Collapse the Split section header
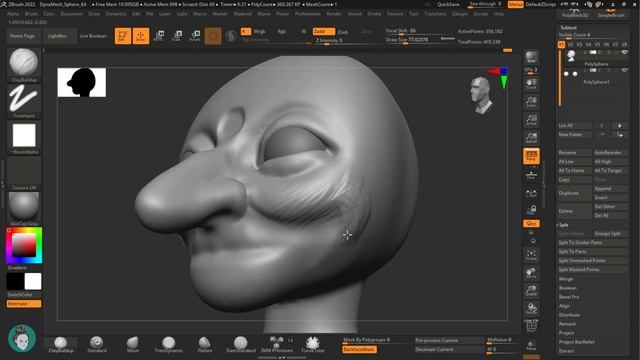 pos(563,225)
